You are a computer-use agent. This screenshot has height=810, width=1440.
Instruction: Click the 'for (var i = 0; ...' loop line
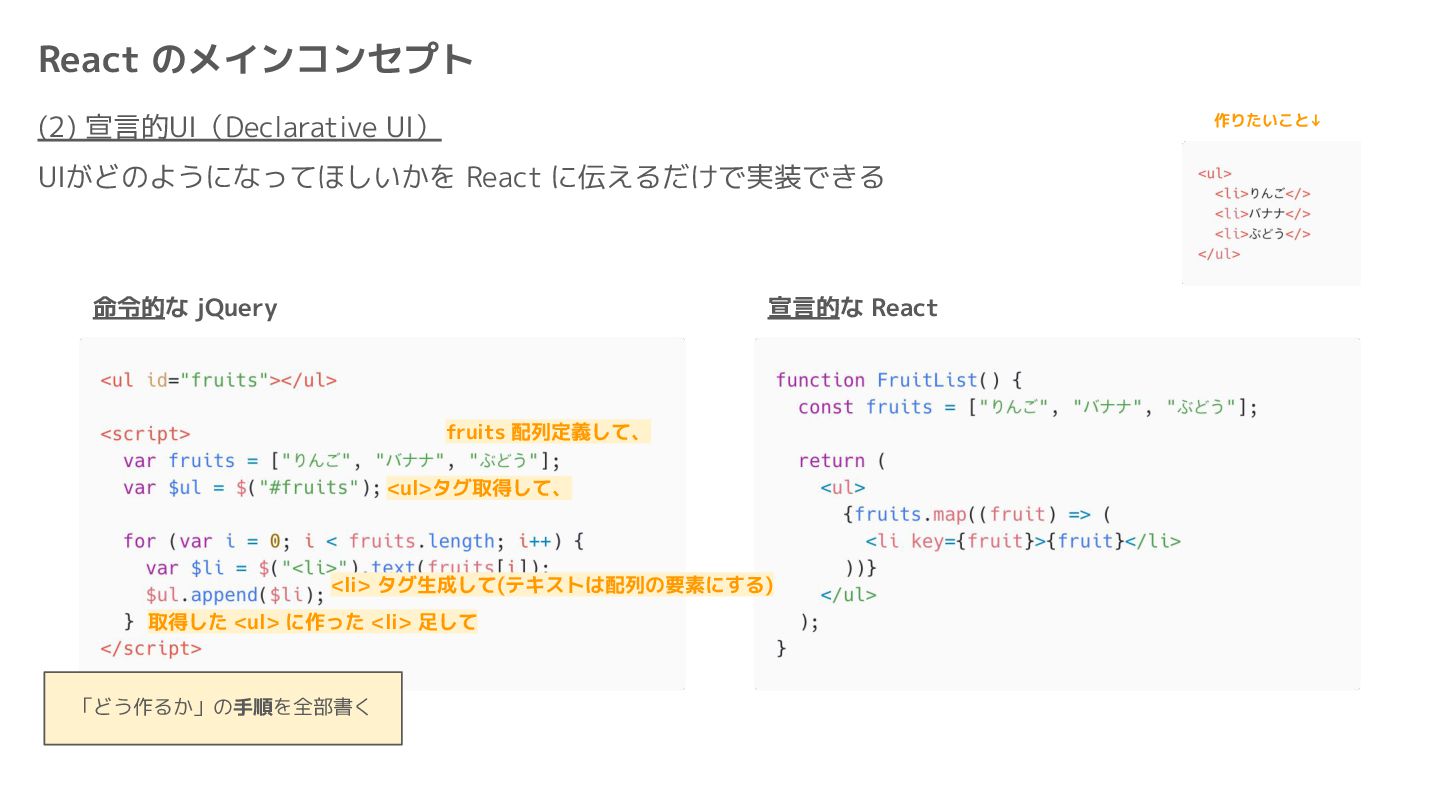(353, 541)
